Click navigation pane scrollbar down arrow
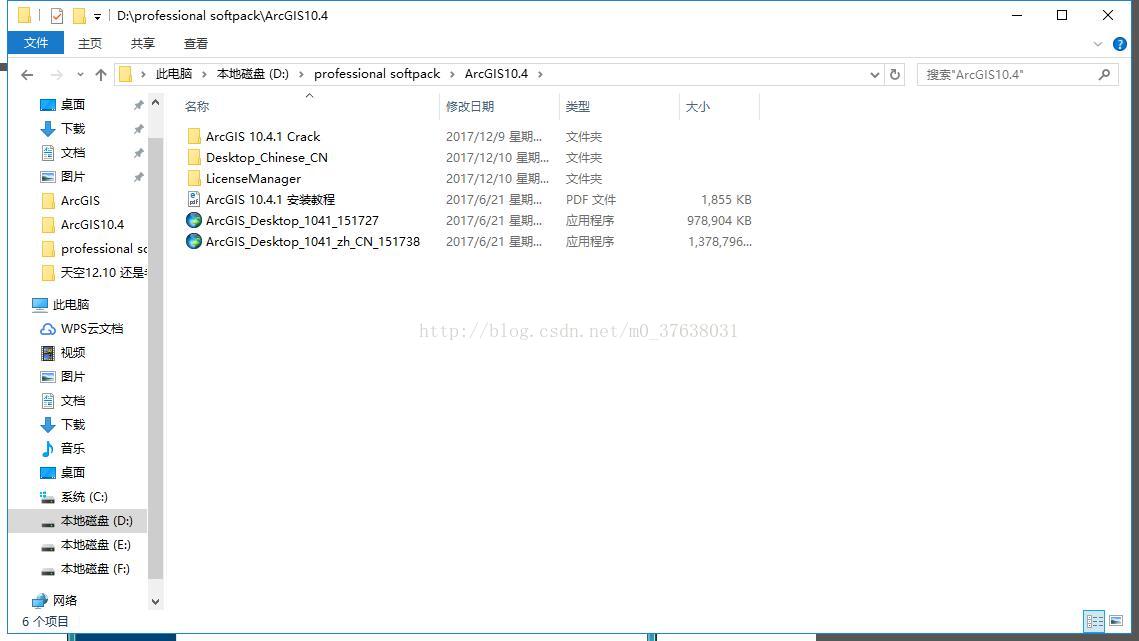This screenshot has height=641, width=1139. pos(155,602)
